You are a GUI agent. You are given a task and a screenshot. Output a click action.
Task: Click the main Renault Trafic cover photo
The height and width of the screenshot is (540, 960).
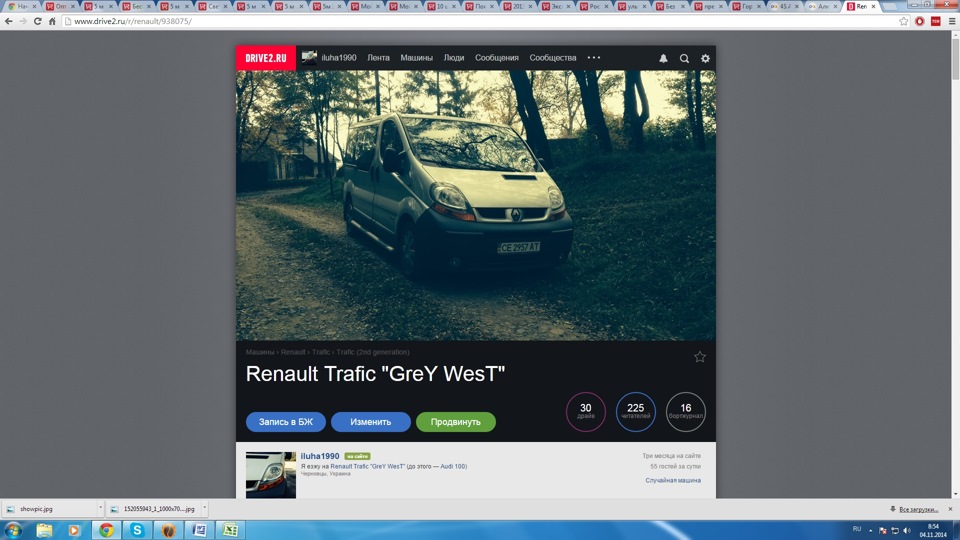coord(476,205)
